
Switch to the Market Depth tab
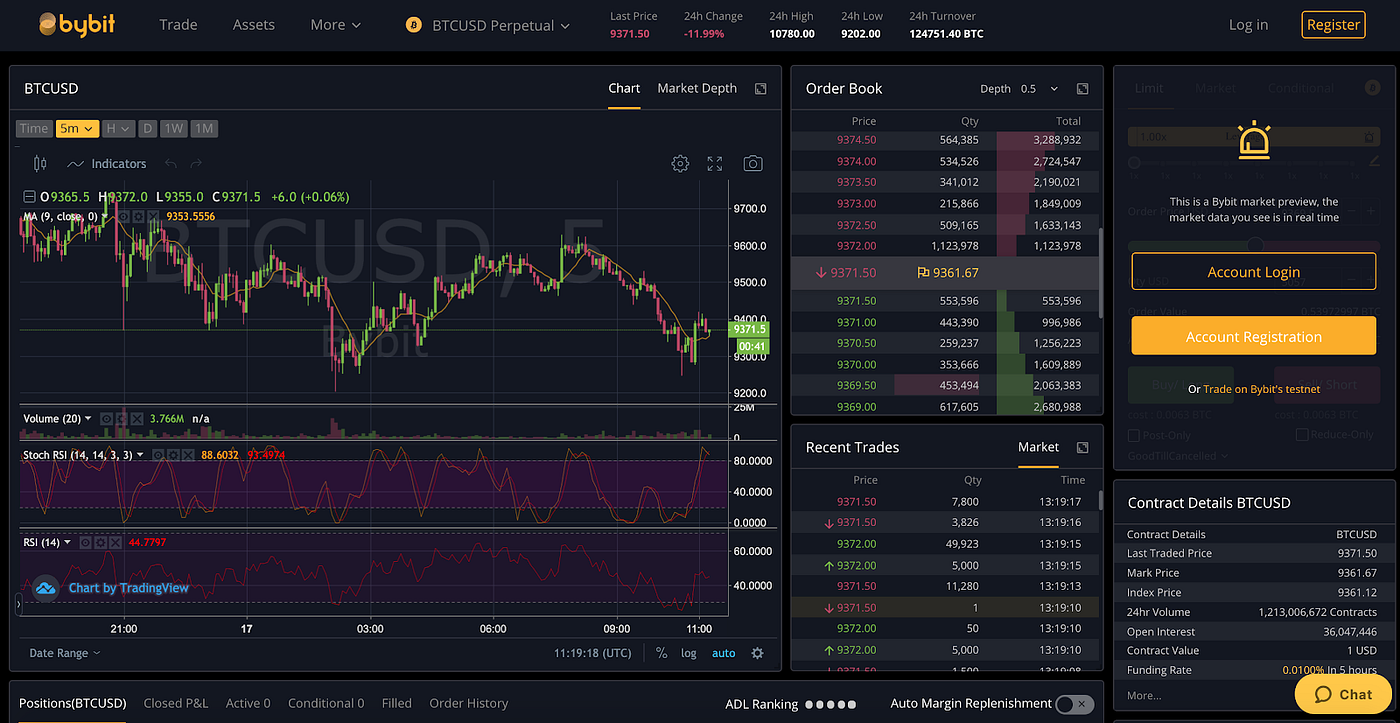[x=697, y=88]
